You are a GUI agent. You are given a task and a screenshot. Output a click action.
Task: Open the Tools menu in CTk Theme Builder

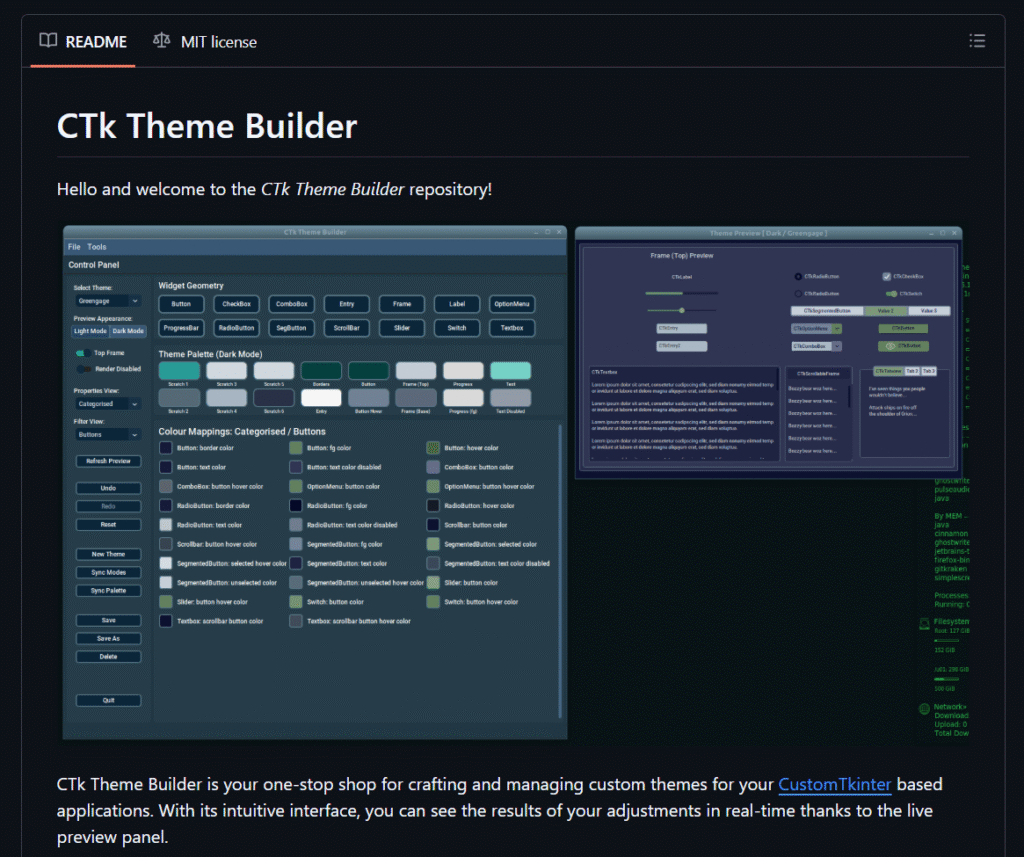point(97,247)
